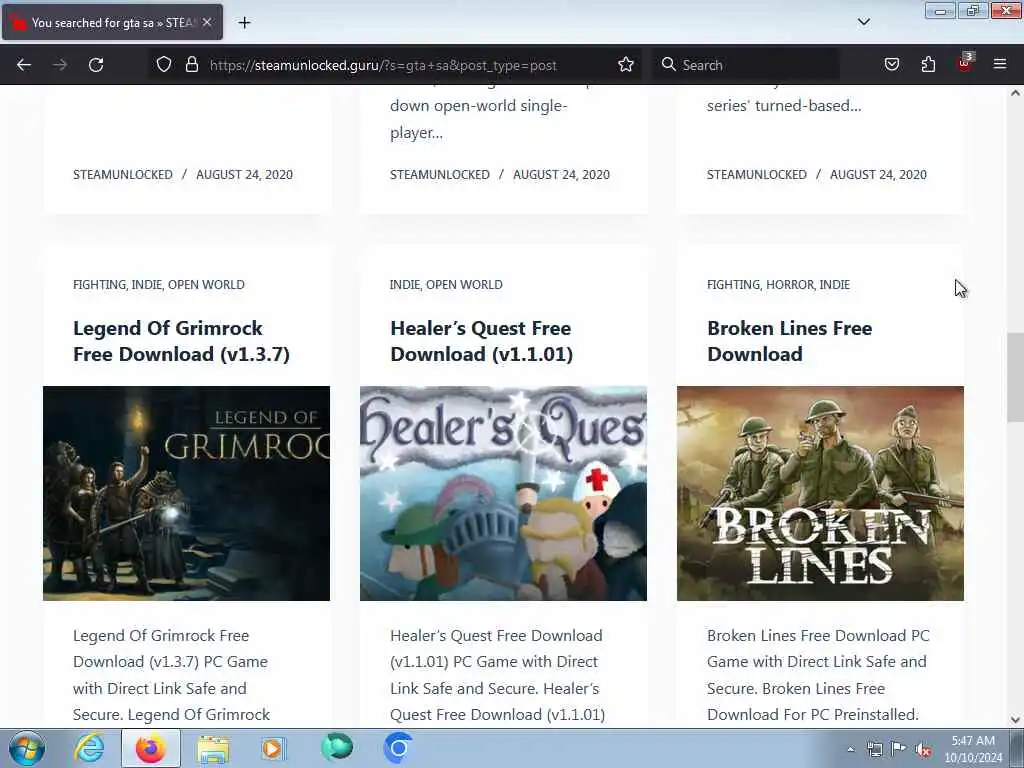The height and width of the screenshot is (768, 1024).
Task: Click OPEN WORLD category above Legend Of Grimrock
Action: (206, 285)
